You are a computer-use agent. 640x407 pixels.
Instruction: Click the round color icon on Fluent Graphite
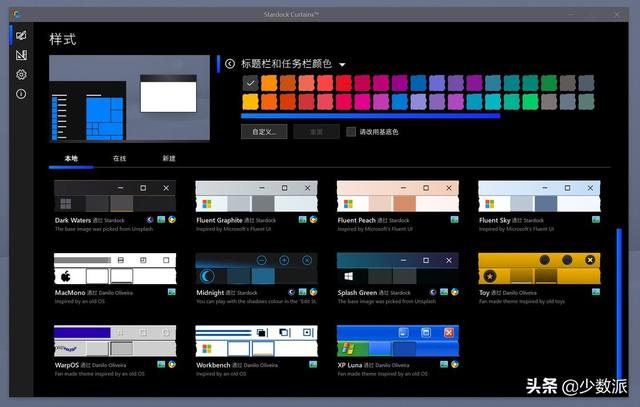[x=313, y=220]
